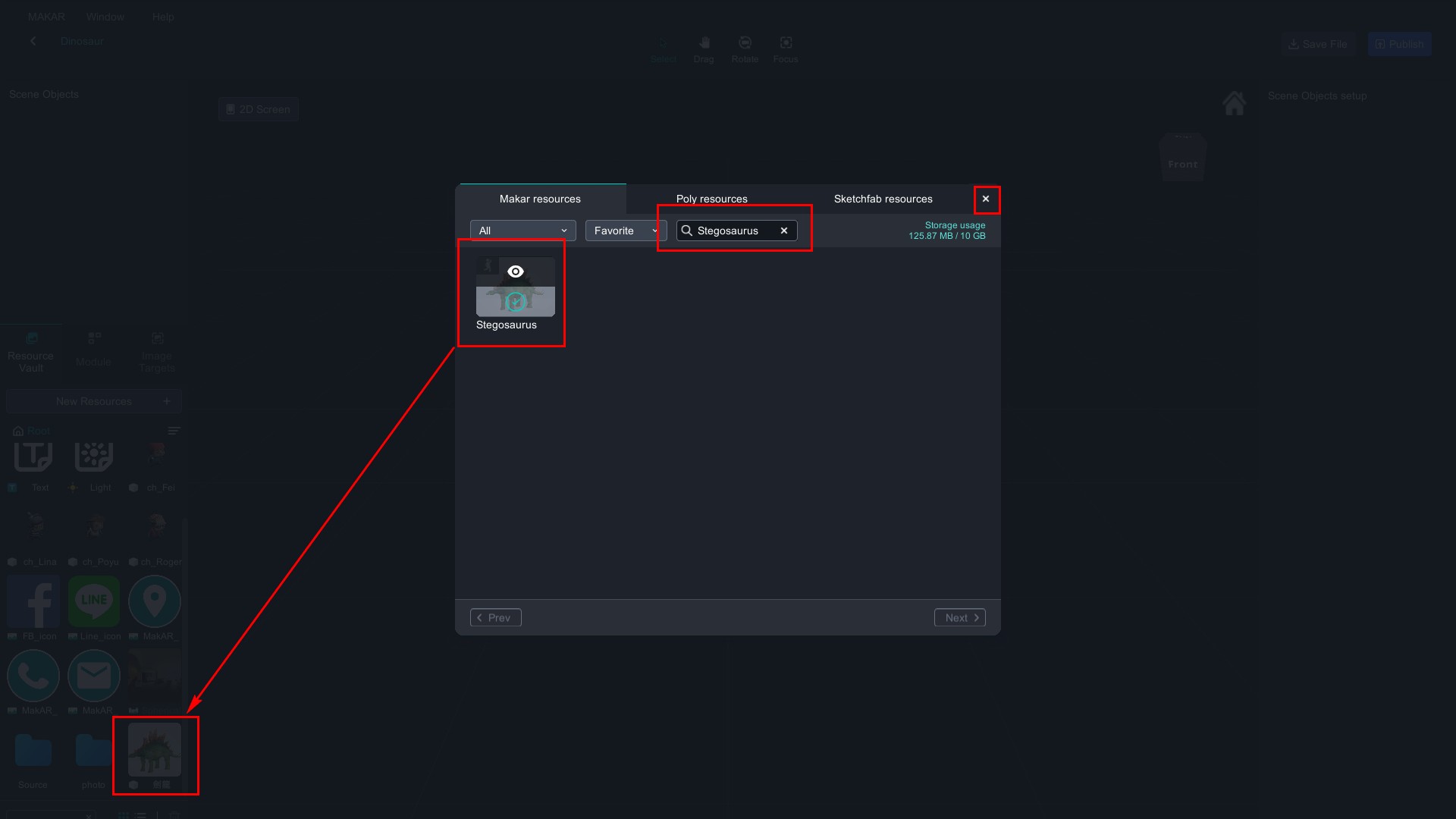Open the Root folder sort menu
The height and width of the screenshot is (819, 1456).
pos(174,431)
